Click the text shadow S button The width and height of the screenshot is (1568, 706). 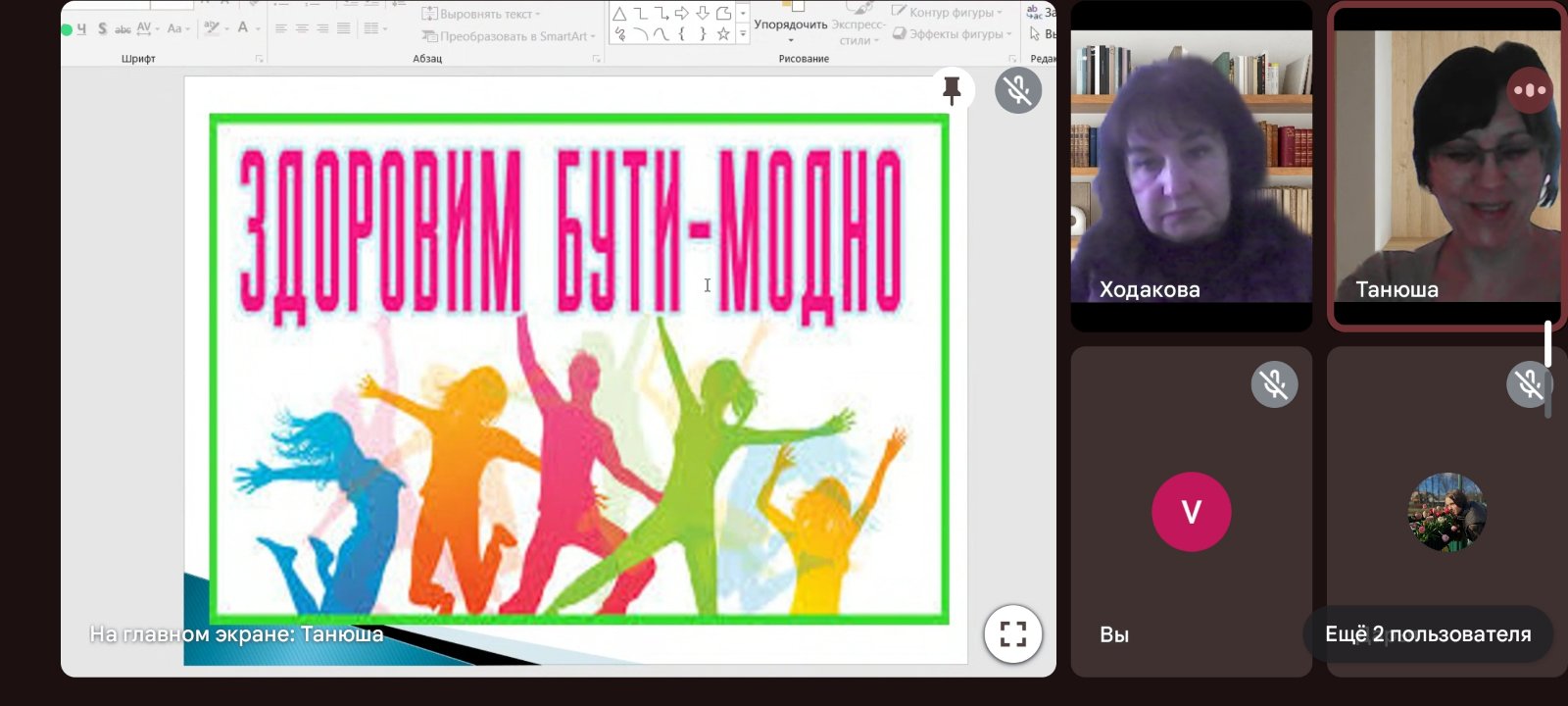coord(102,28)
